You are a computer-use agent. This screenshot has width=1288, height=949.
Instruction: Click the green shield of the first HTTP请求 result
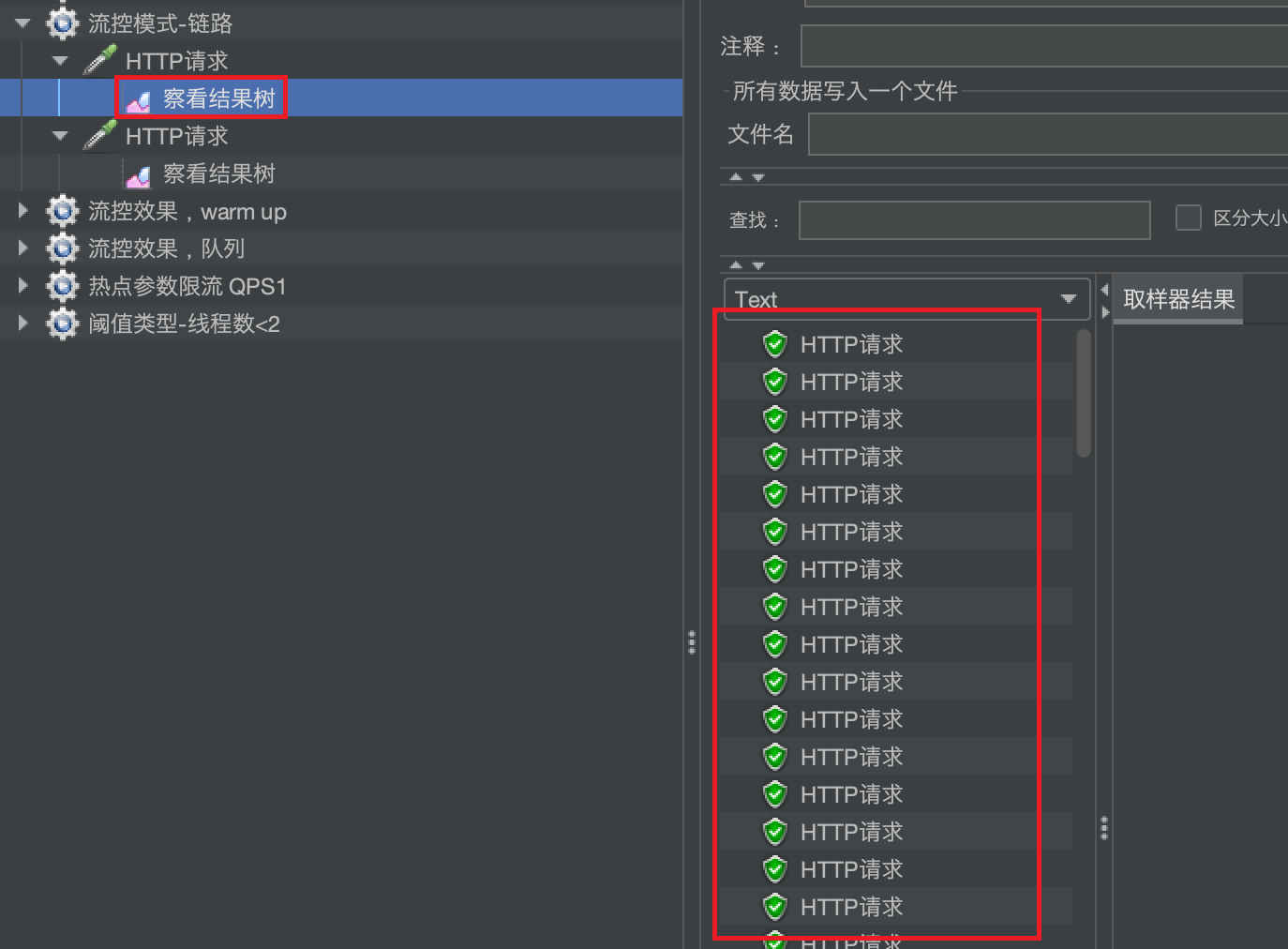[x=775, y=344]
